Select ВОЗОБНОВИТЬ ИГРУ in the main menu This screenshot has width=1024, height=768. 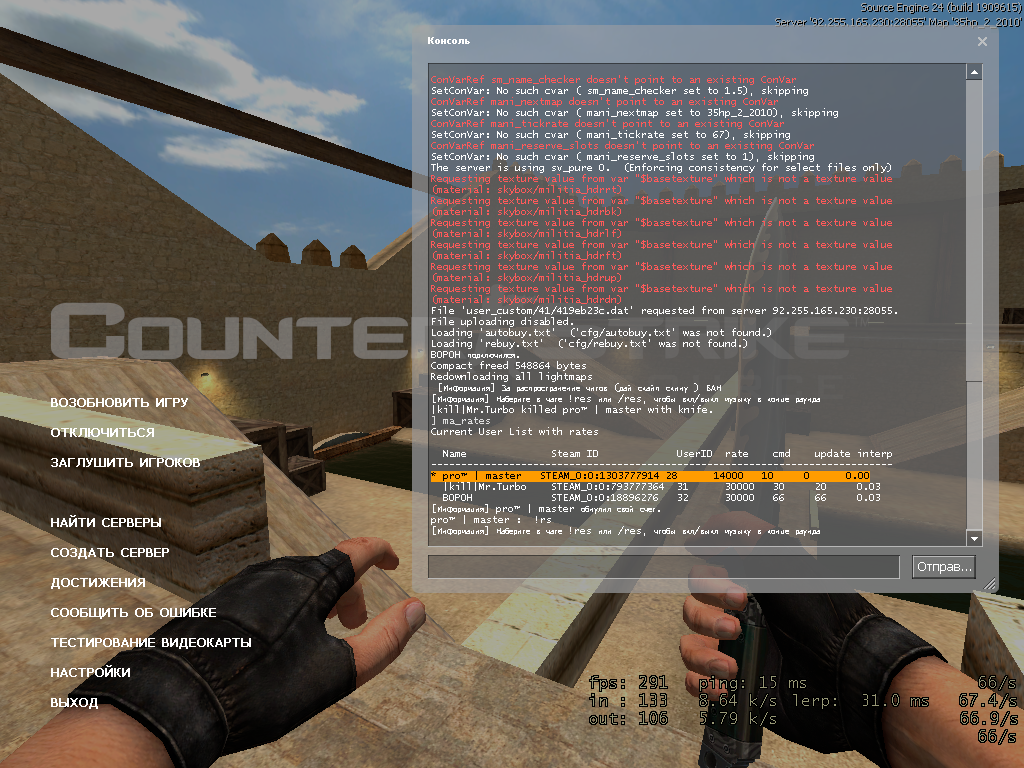click(x=120, y=402)
